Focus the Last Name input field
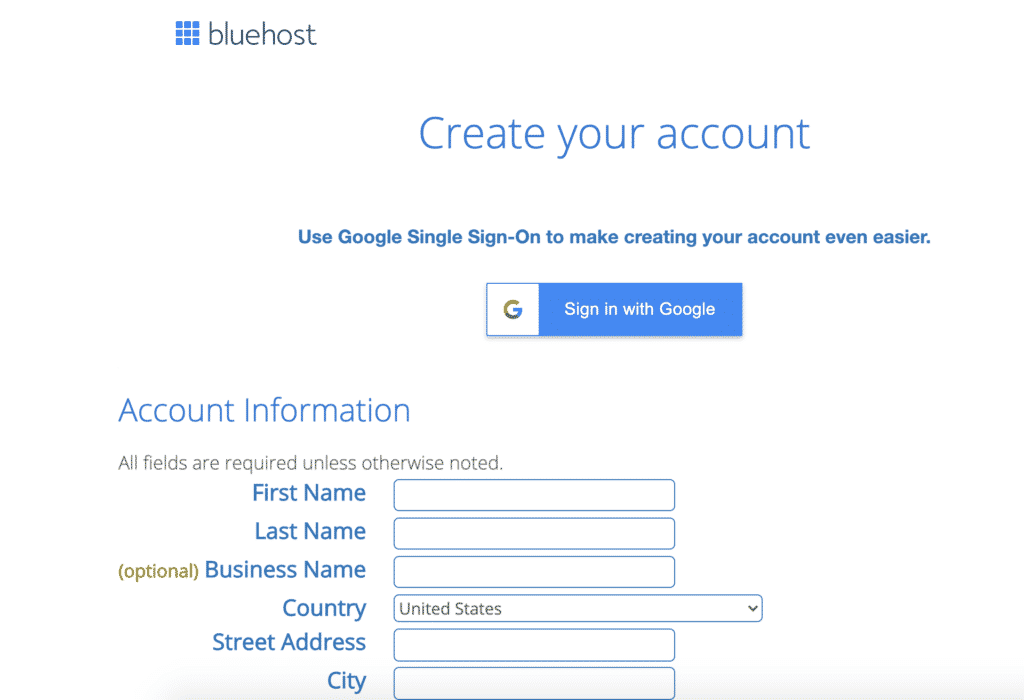1024x700 pixels. (534, 533)
